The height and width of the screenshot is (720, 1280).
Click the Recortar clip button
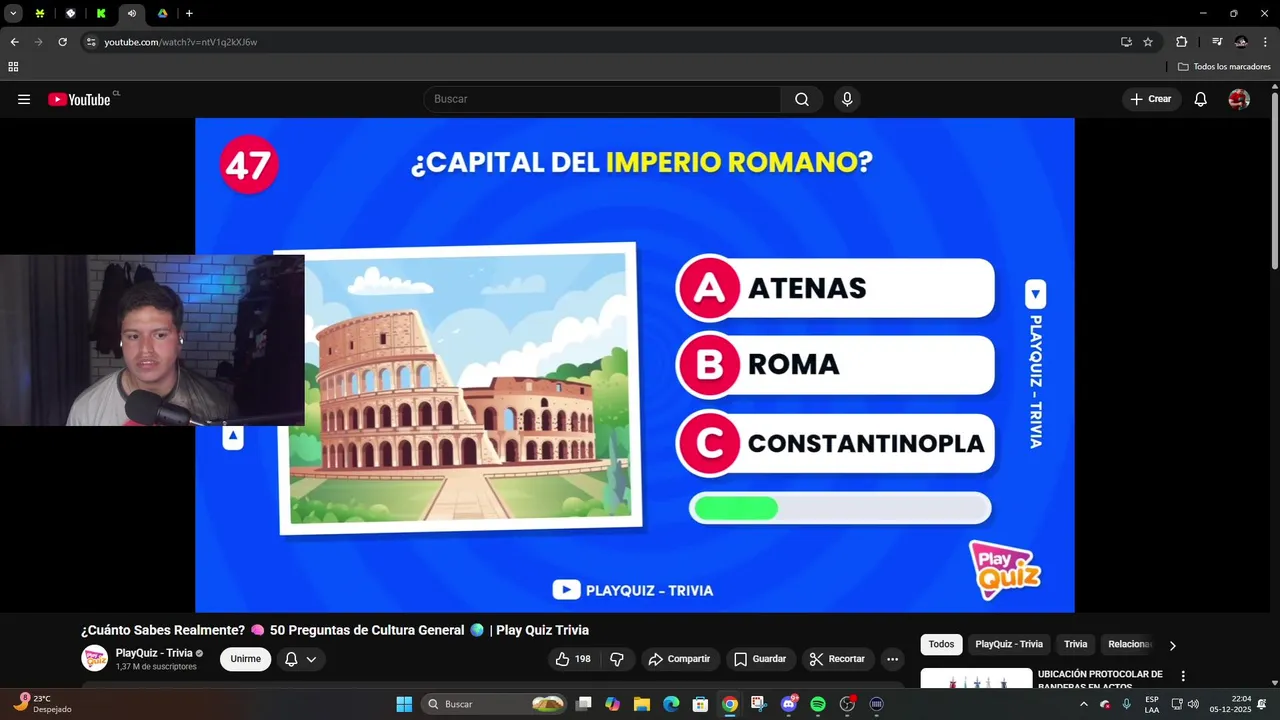[x=837, y=659]
